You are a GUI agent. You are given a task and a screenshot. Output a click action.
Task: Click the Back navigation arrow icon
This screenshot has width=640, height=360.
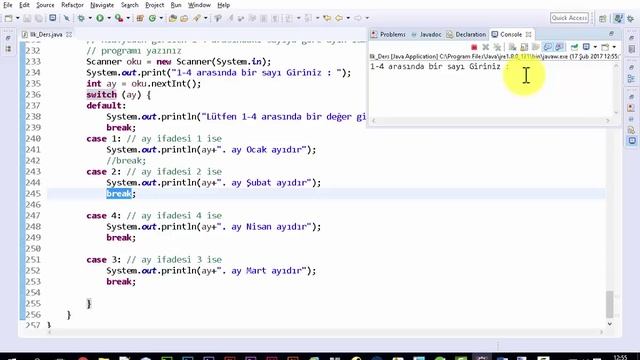(339, 18)
